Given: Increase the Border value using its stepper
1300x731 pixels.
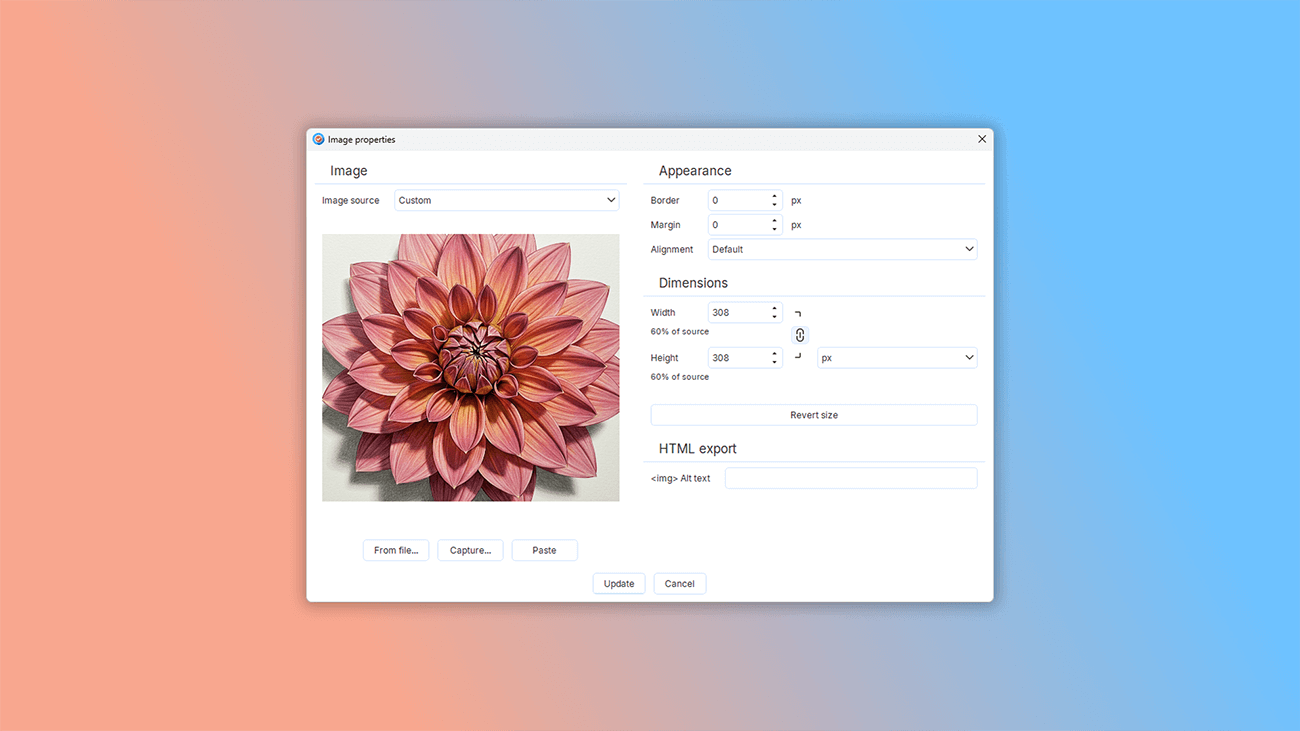Looking at the screenshot, I should [773, 196].
